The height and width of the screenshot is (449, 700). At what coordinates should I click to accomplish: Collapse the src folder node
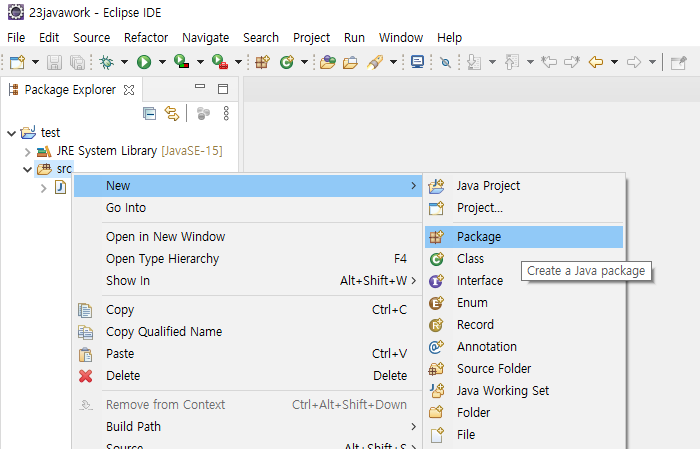coord(27,170)
